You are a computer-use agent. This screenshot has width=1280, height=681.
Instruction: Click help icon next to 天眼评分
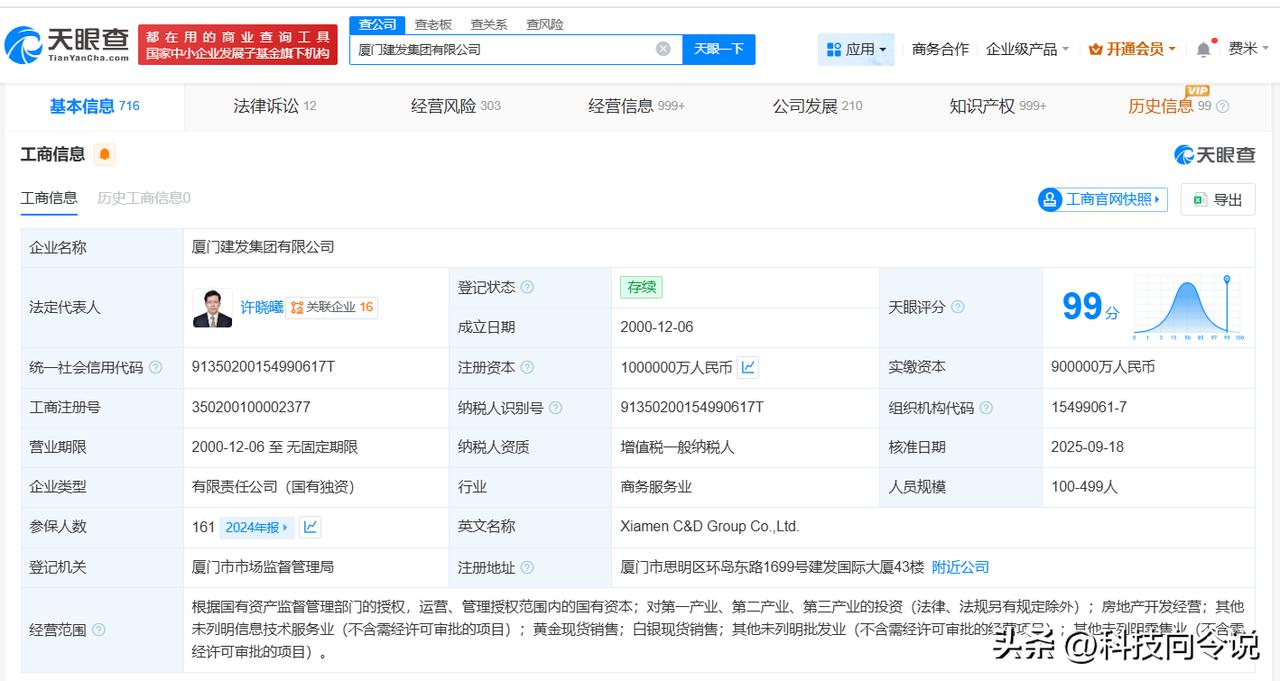(958, 307)
